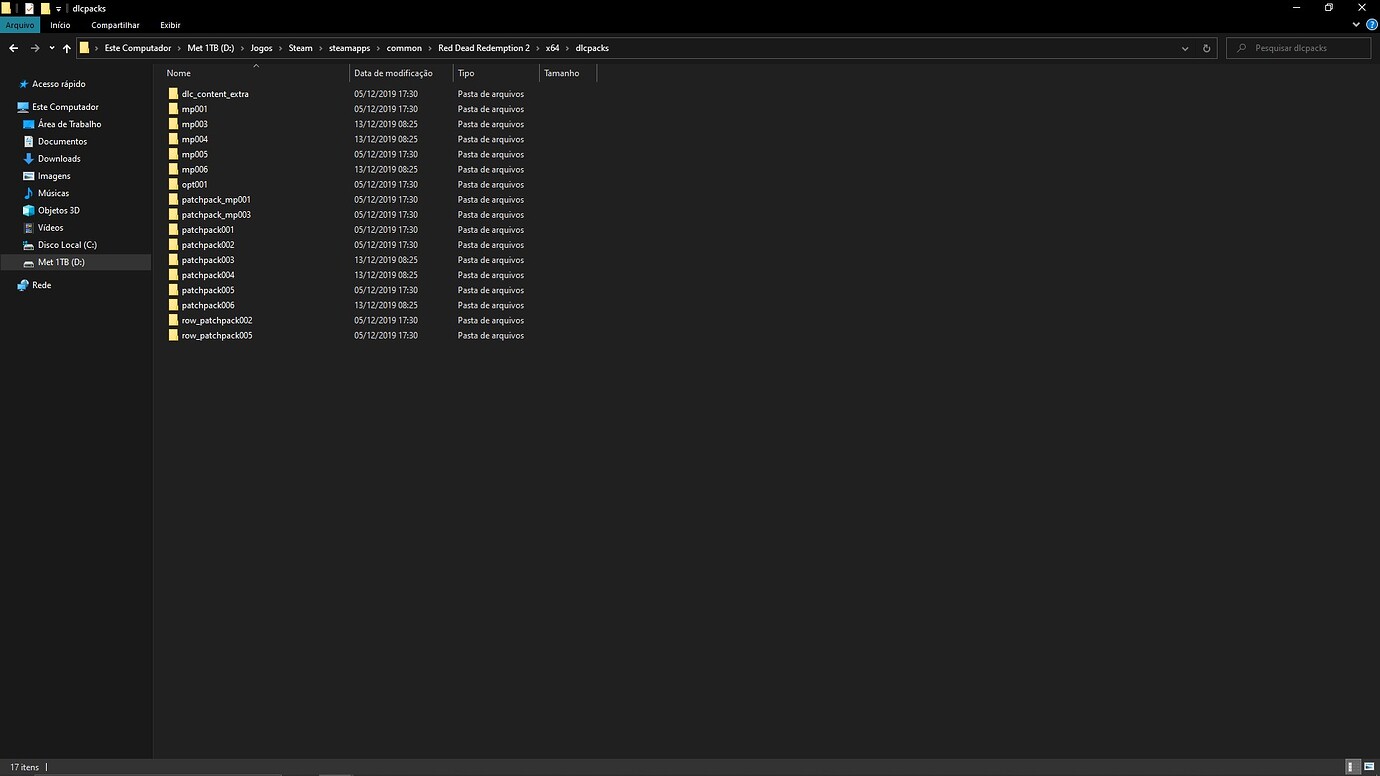The image size is (1380, 776).
Task: Expand the recent locations dropdown beside forward arrow
Action: (51, 48)
